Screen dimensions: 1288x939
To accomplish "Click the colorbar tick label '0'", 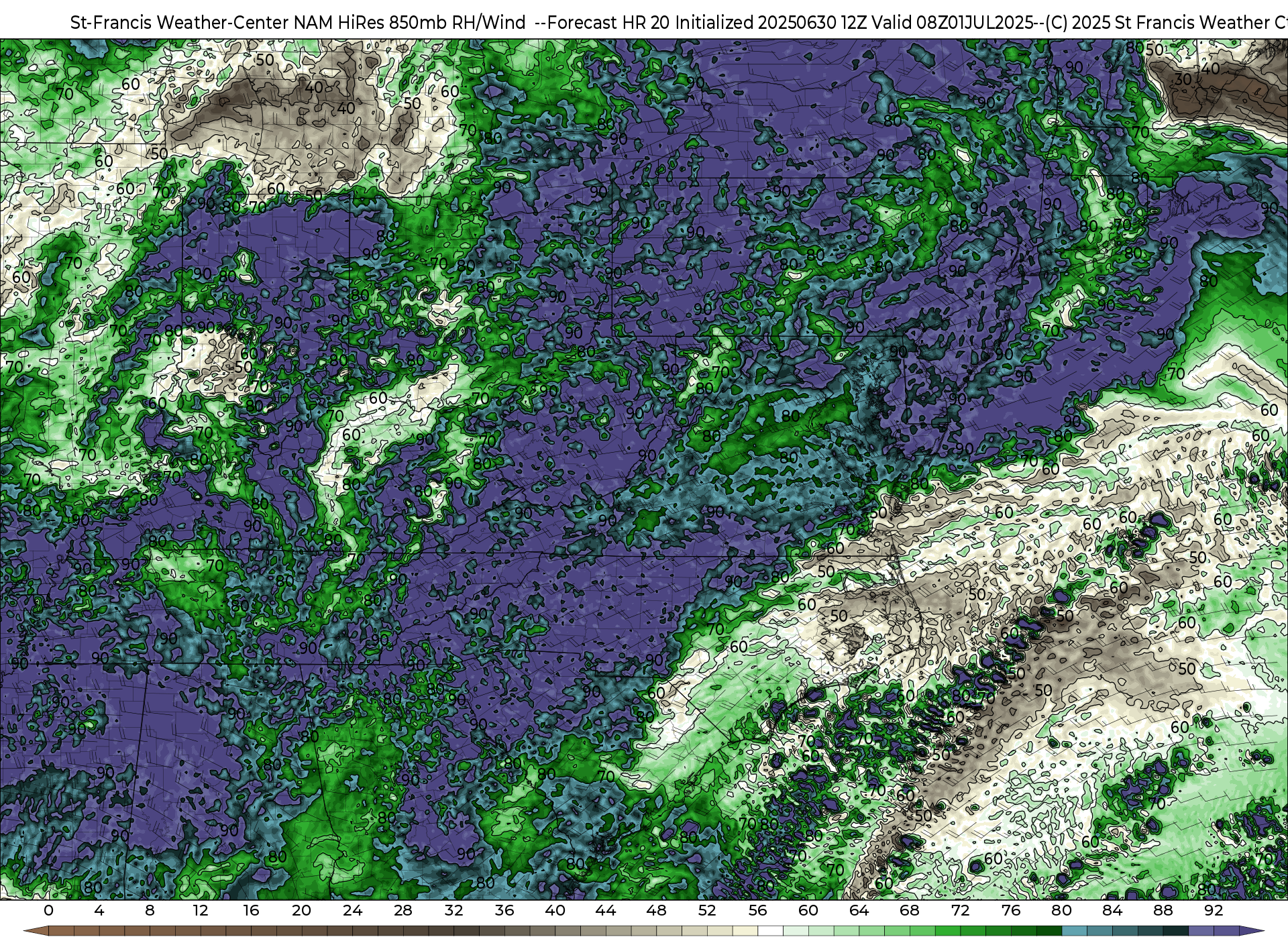I will (48, 910).
